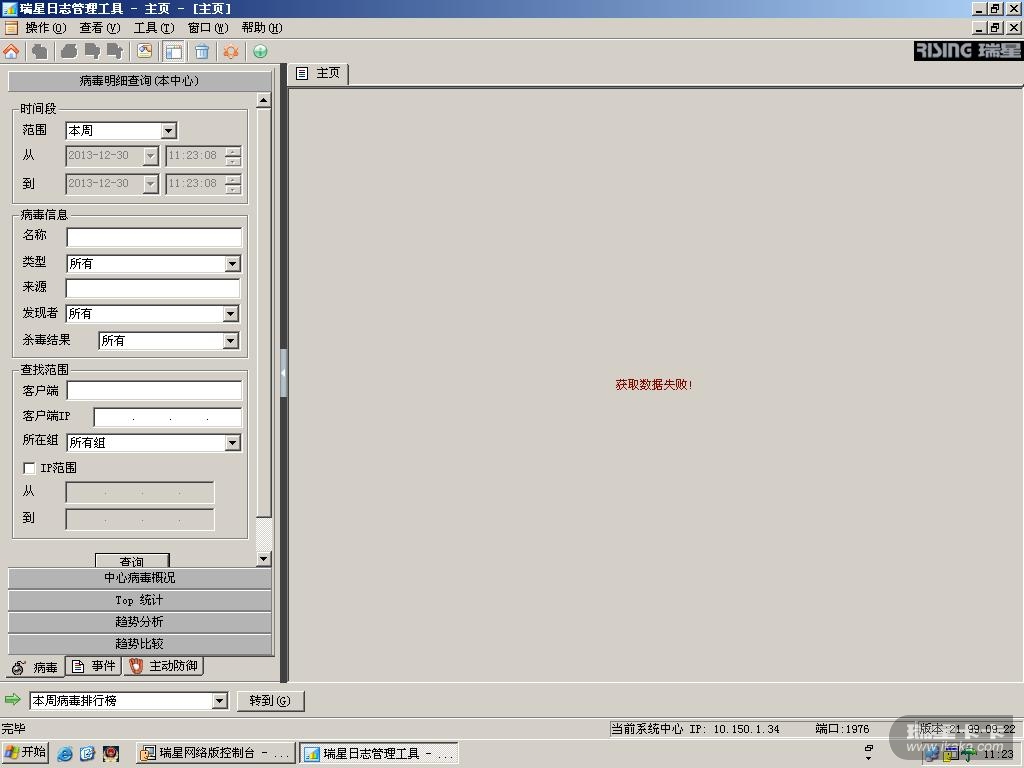The image size is (1024, 768).
Task: Click the green go arrow icon
Action: [x=12, y=700]
